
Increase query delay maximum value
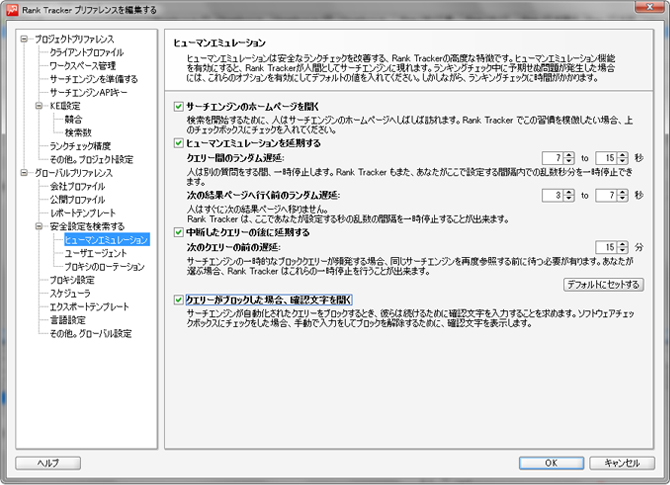(x=623, y=155)
